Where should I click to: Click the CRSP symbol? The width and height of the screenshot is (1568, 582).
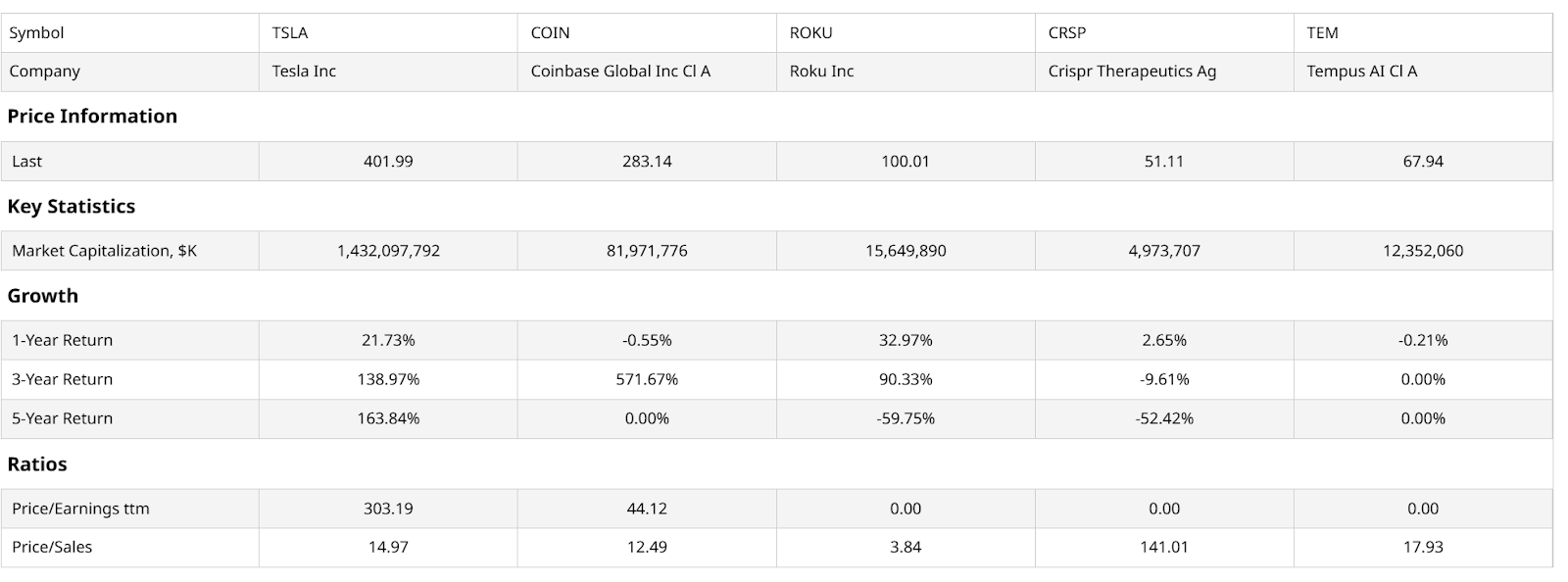pyautogui.click(x=1067, y=32)
